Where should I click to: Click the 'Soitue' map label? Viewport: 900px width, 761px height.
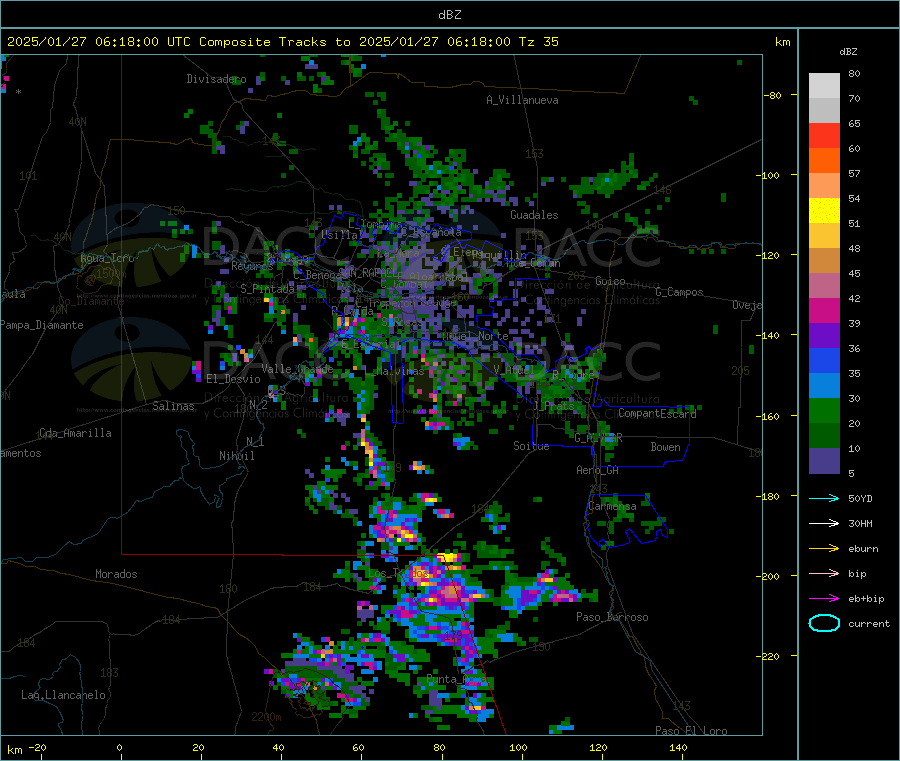tap(531, 446)
